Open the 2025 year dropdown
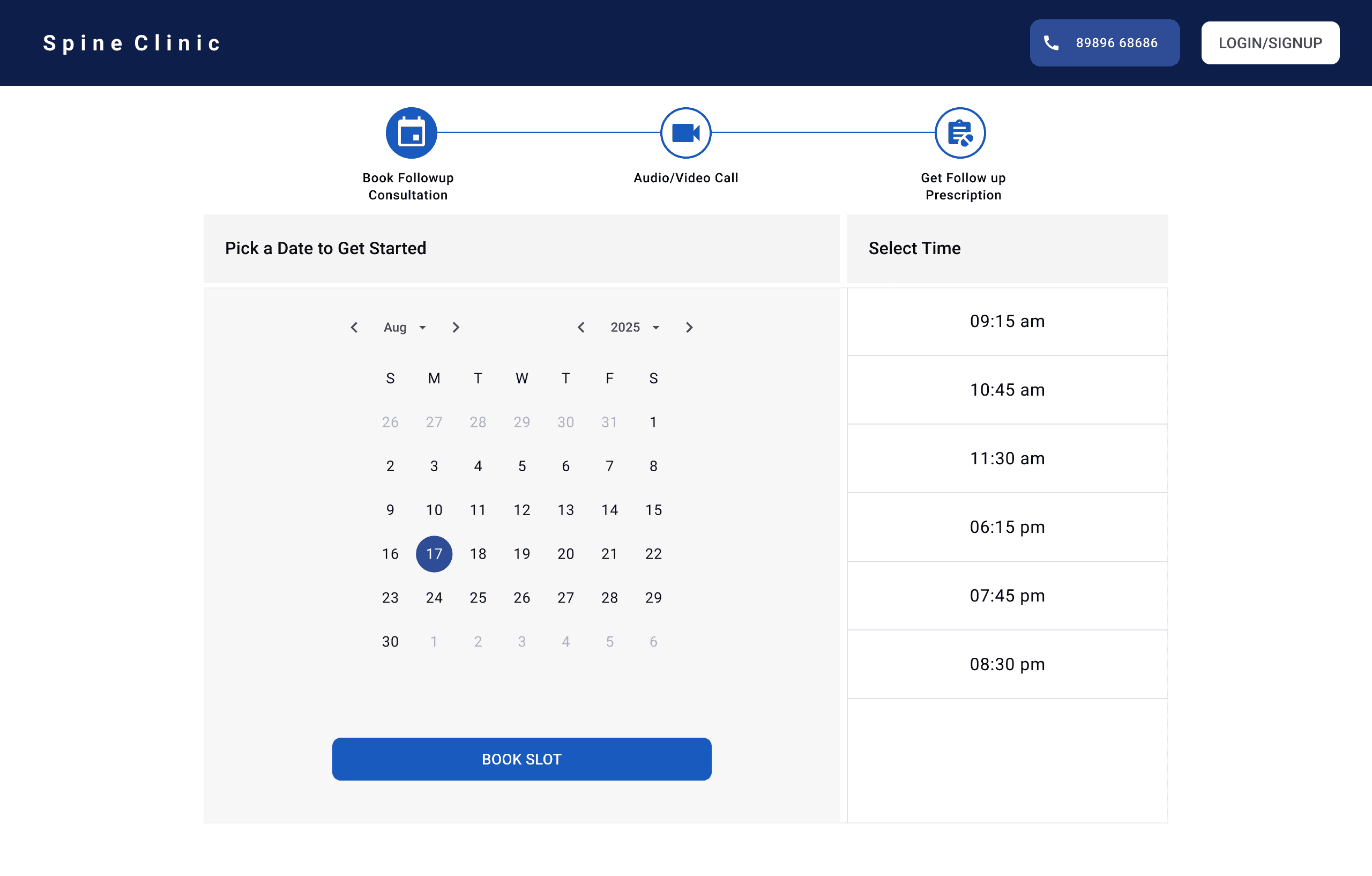This screenshot has height=876, width=1372. (x=635, y=327)
